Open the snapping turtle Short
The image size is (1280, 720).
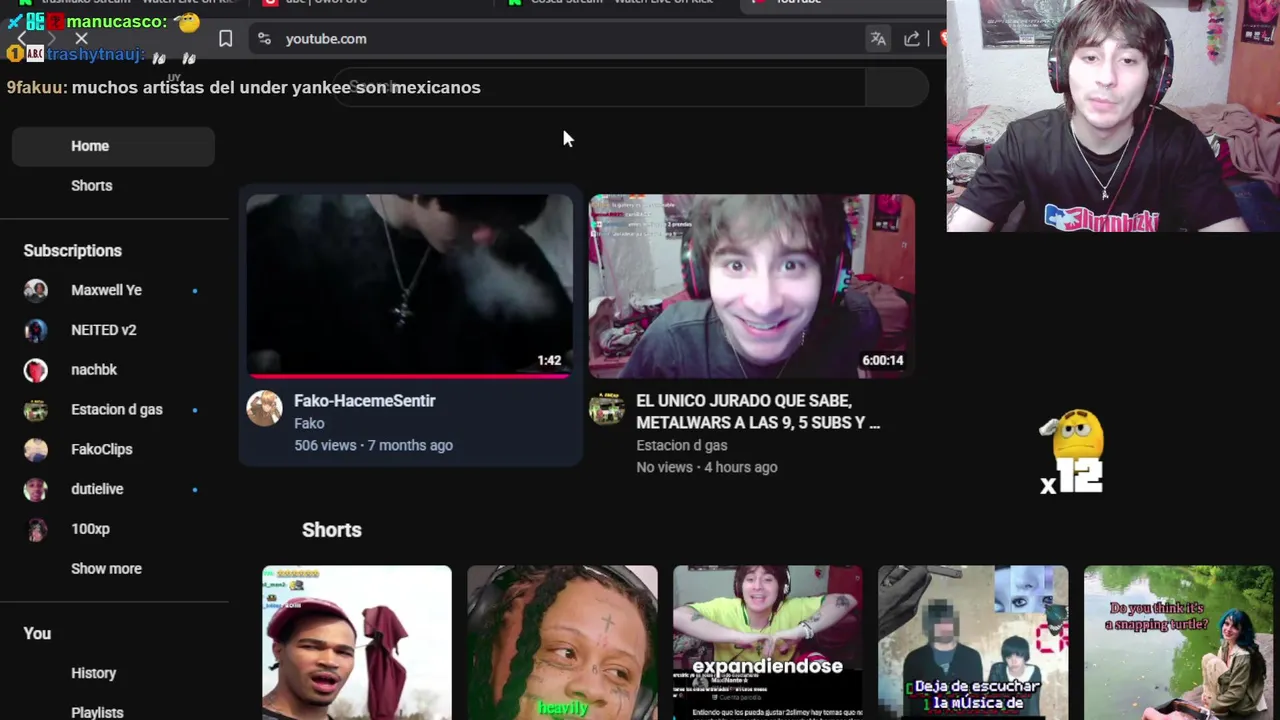1179,643
